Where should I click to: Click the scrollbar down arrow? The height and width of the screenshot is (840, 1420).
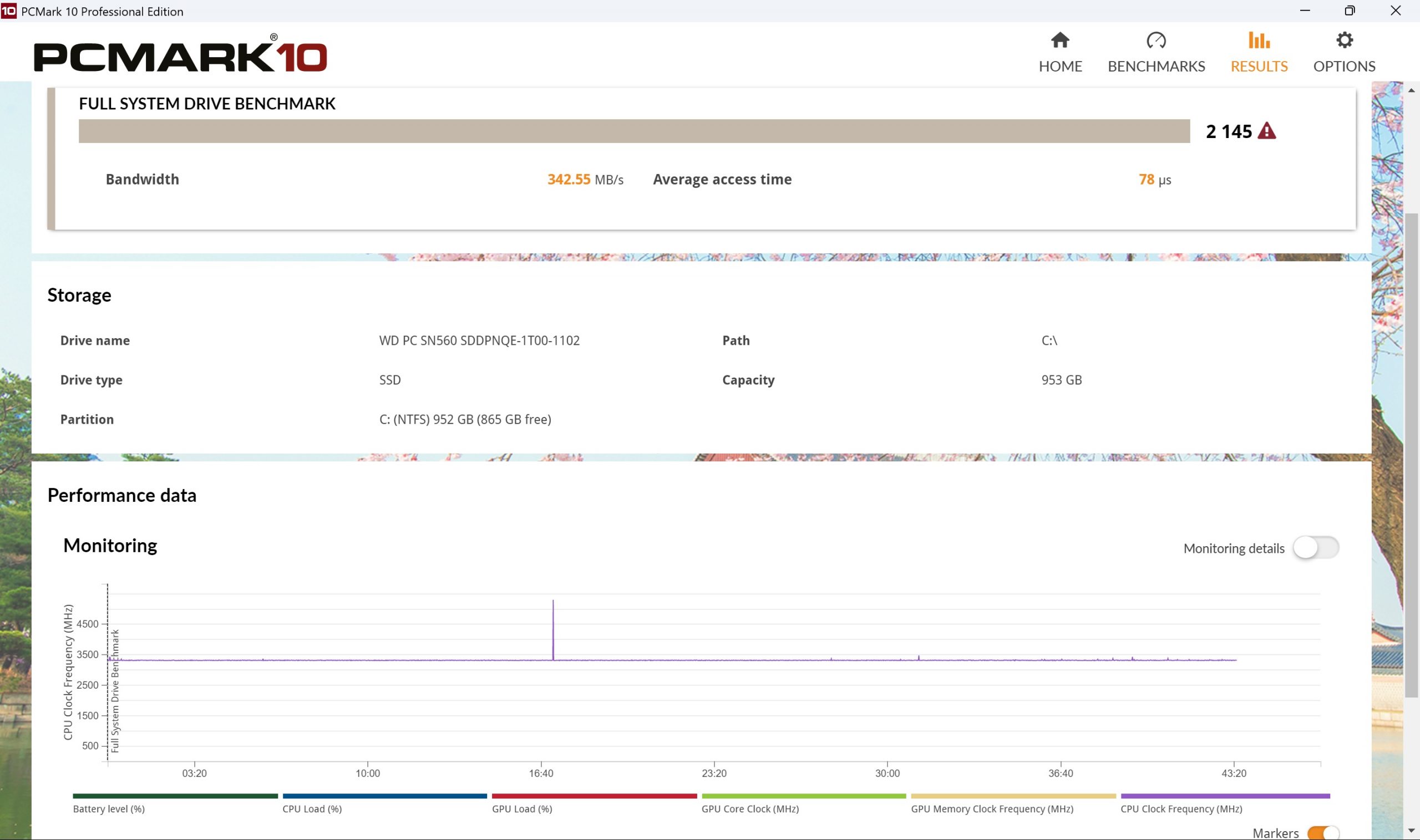1411,831
